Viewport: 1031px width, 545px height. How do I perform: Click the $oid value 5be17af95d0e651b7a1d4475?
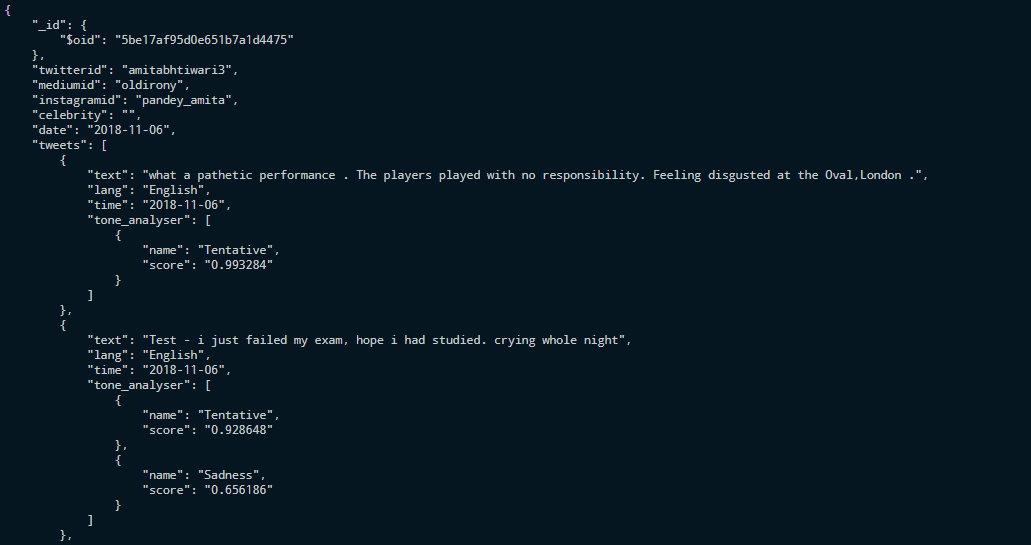coord(204,39)
